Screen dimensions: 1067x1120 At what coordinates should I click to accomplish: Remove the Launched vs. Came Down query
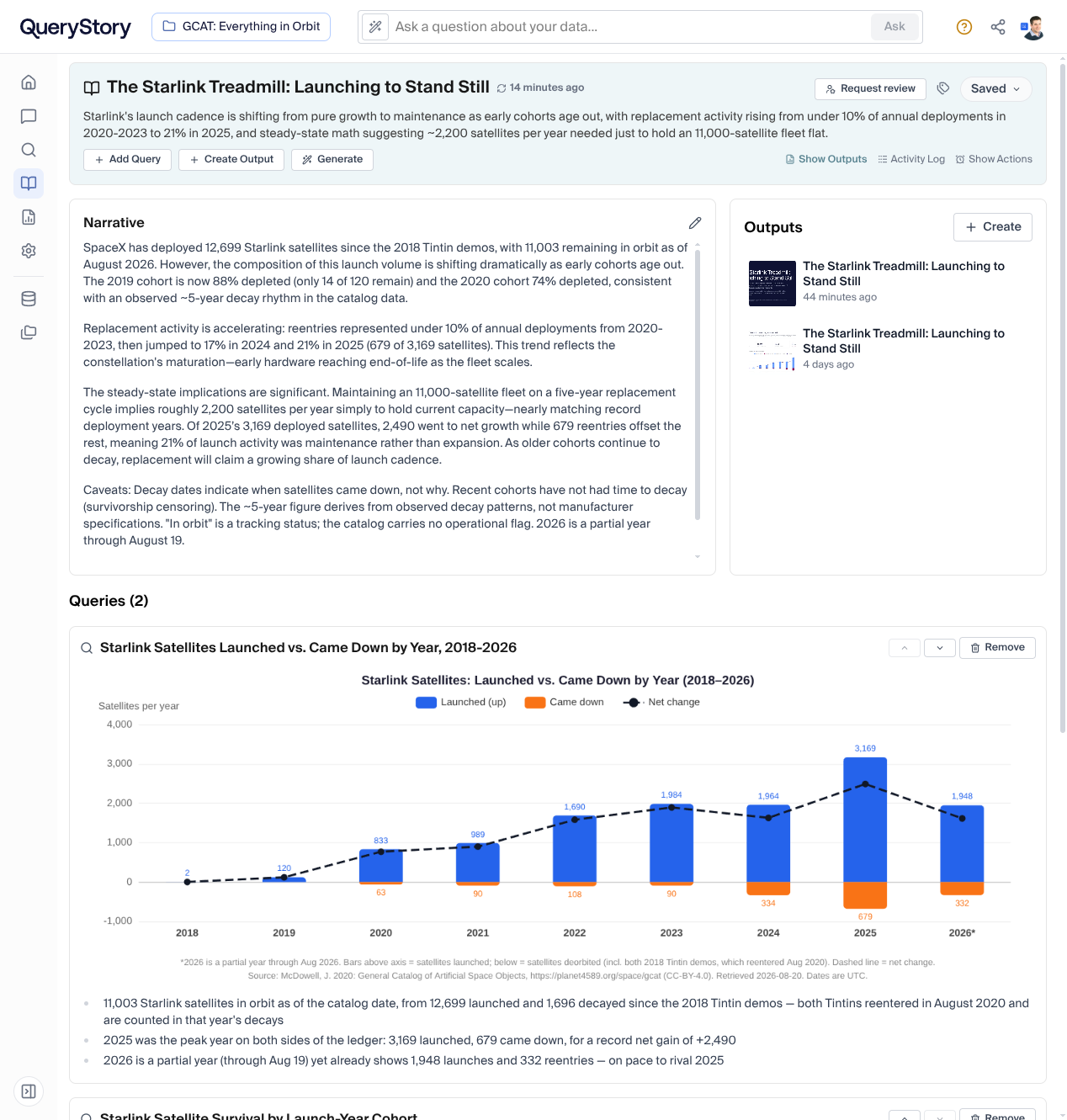click(997, 648)
